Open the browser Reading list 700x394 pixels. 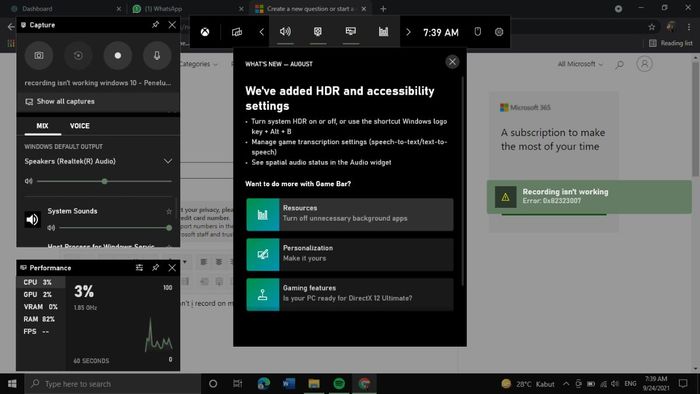click(x=671, y=43)
